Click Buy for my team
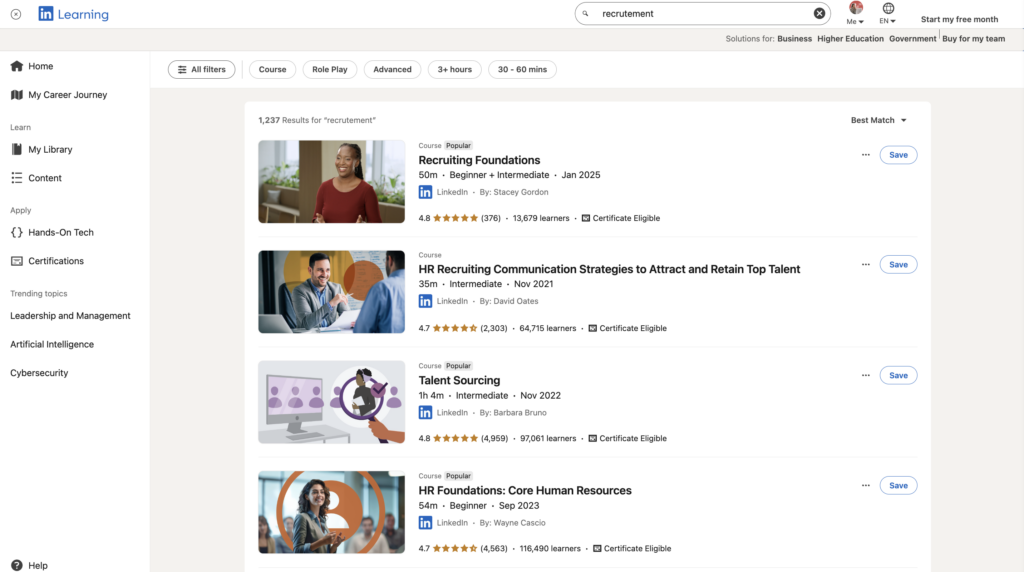 973,39
